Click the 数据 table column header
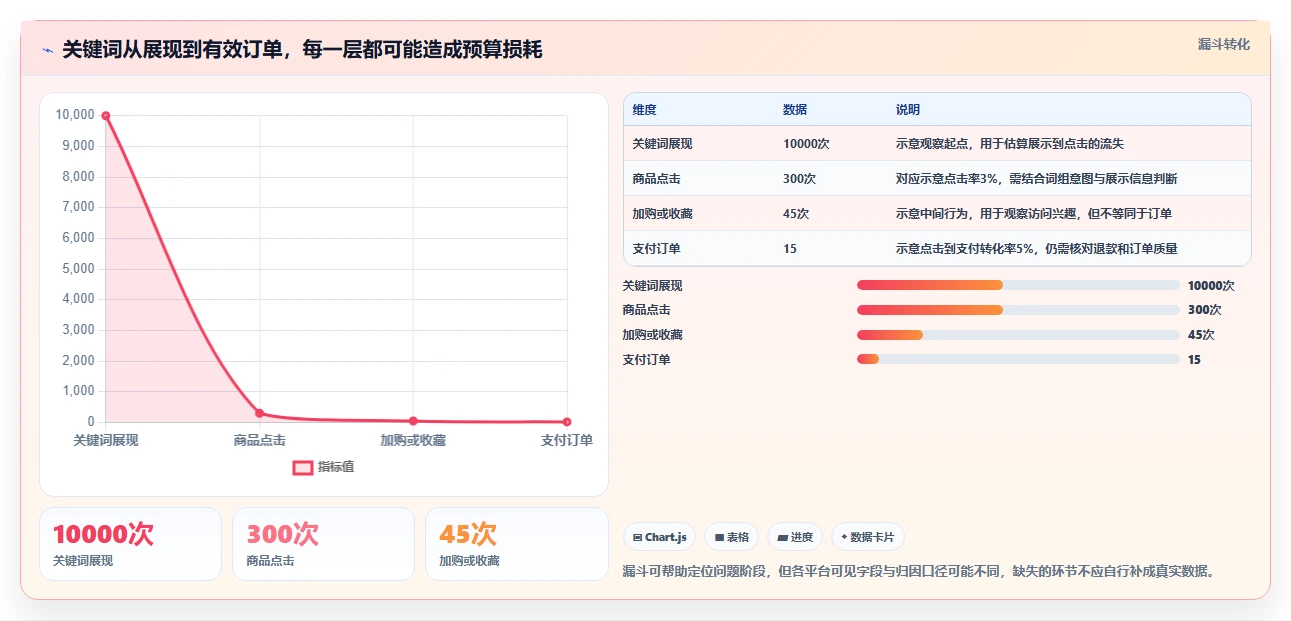1291x621 pixels. pos(795,110)
